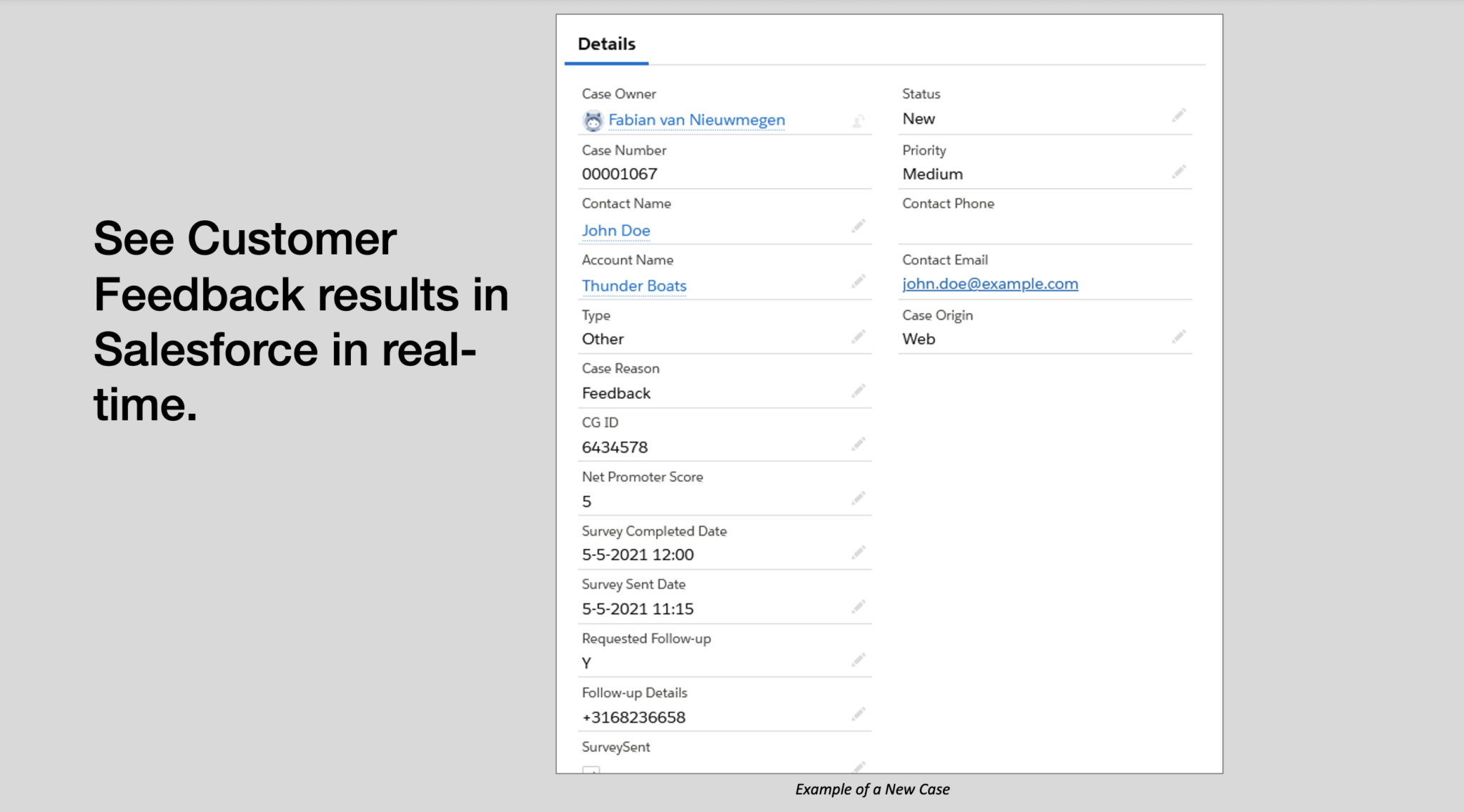Edit the Case Origin pencil icon
This screenshot has width=1464, height=812.
(x=1179, y=336)
